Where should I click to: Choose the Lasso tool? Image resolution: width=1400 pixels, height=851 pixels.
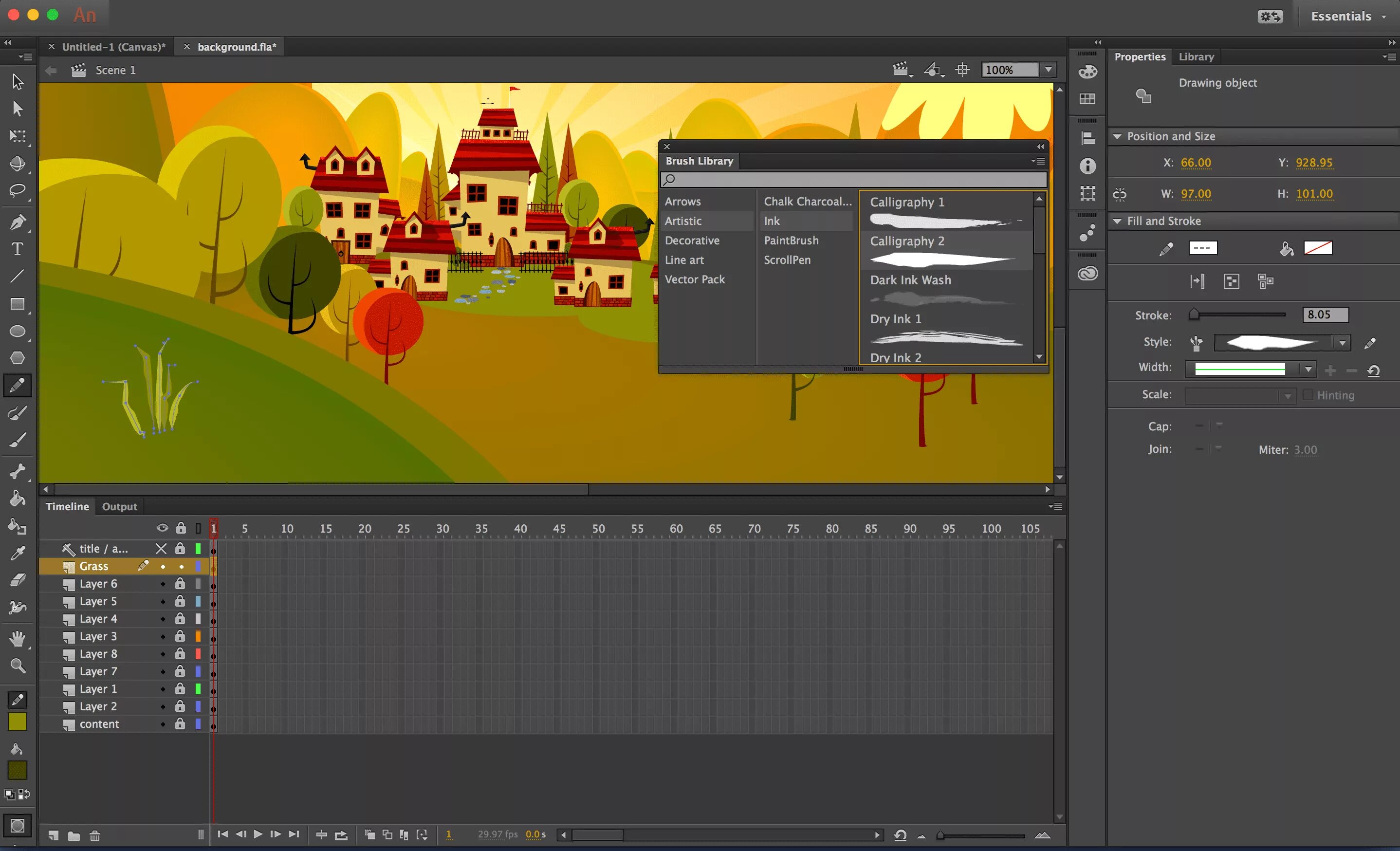pos(17,190)
